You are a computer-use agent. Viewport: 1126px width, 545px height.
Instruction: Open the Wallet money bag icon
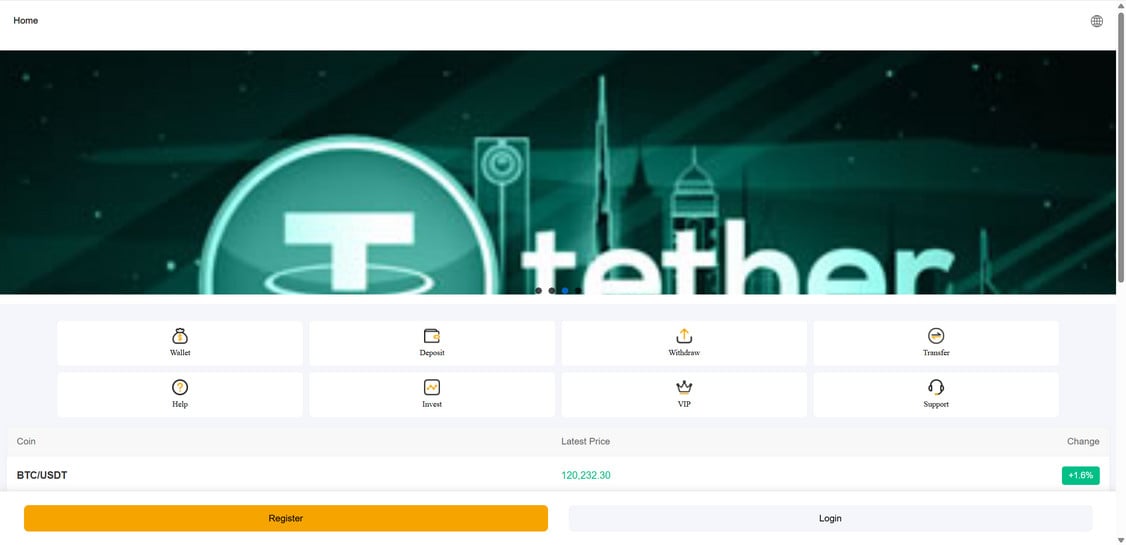click(180, 336)
